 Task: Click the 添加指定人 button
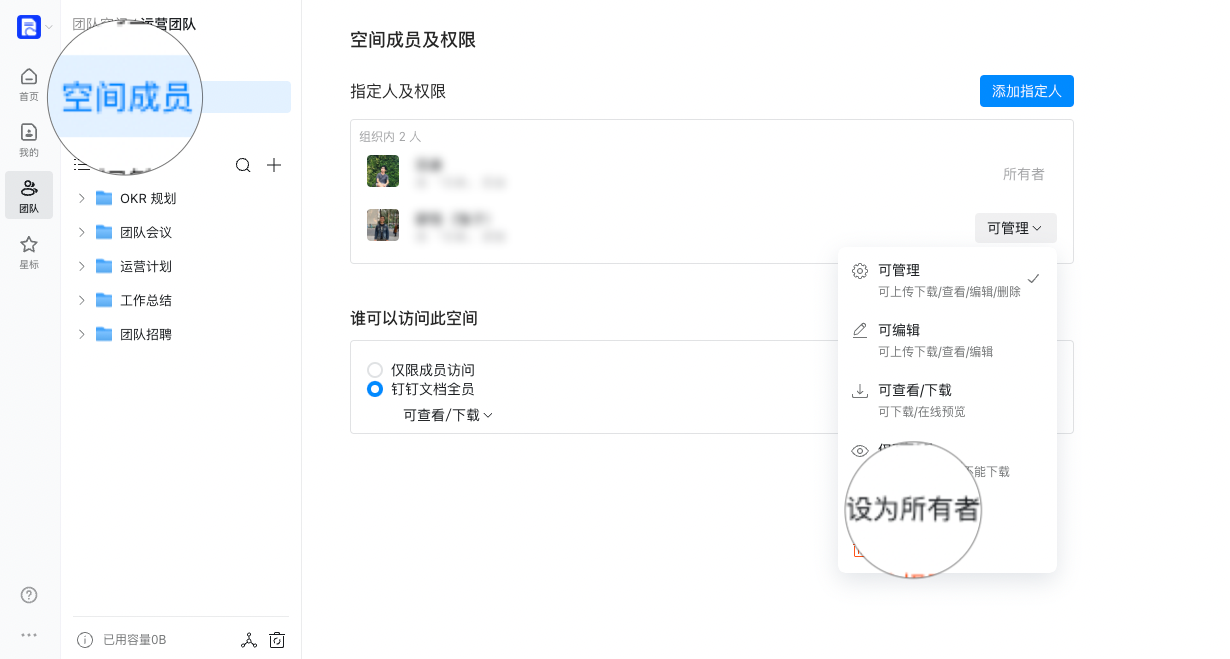[1027, 91]
